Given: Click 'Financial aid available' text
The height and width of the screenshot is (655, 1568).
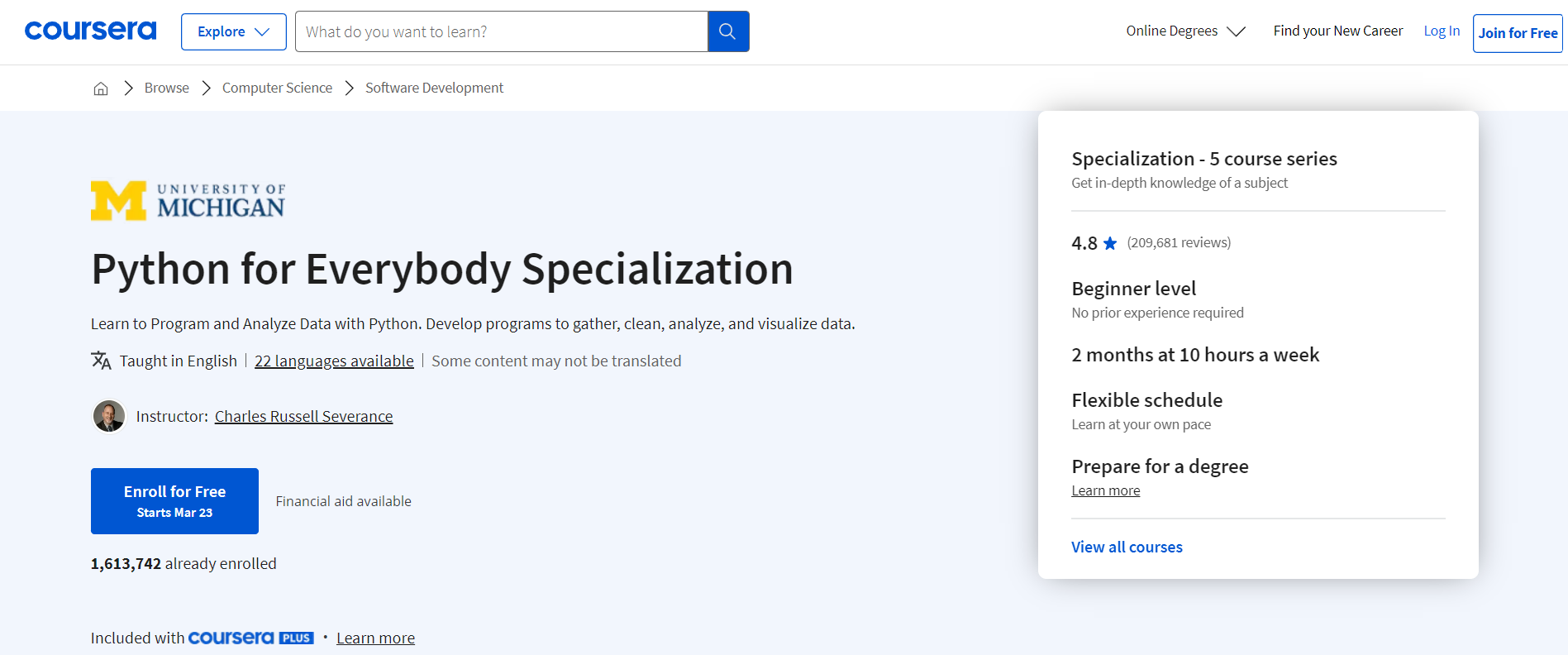Looking at the screenshot, I should pos(343,501).
